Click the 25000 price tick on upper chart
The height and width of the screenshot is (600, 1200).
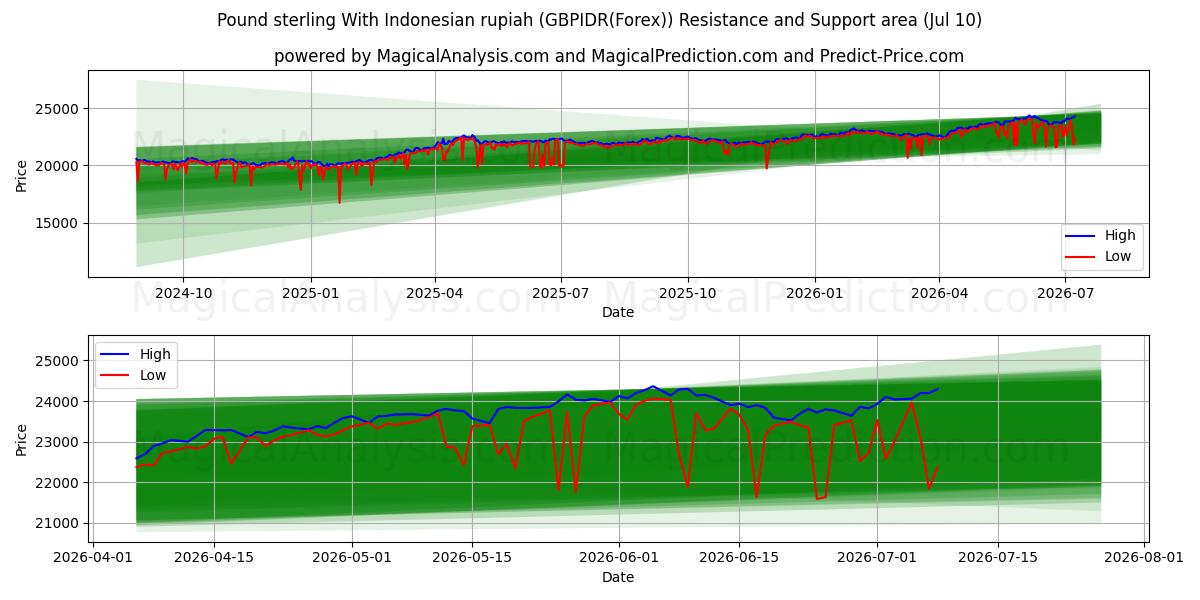[x=59, y=108]
